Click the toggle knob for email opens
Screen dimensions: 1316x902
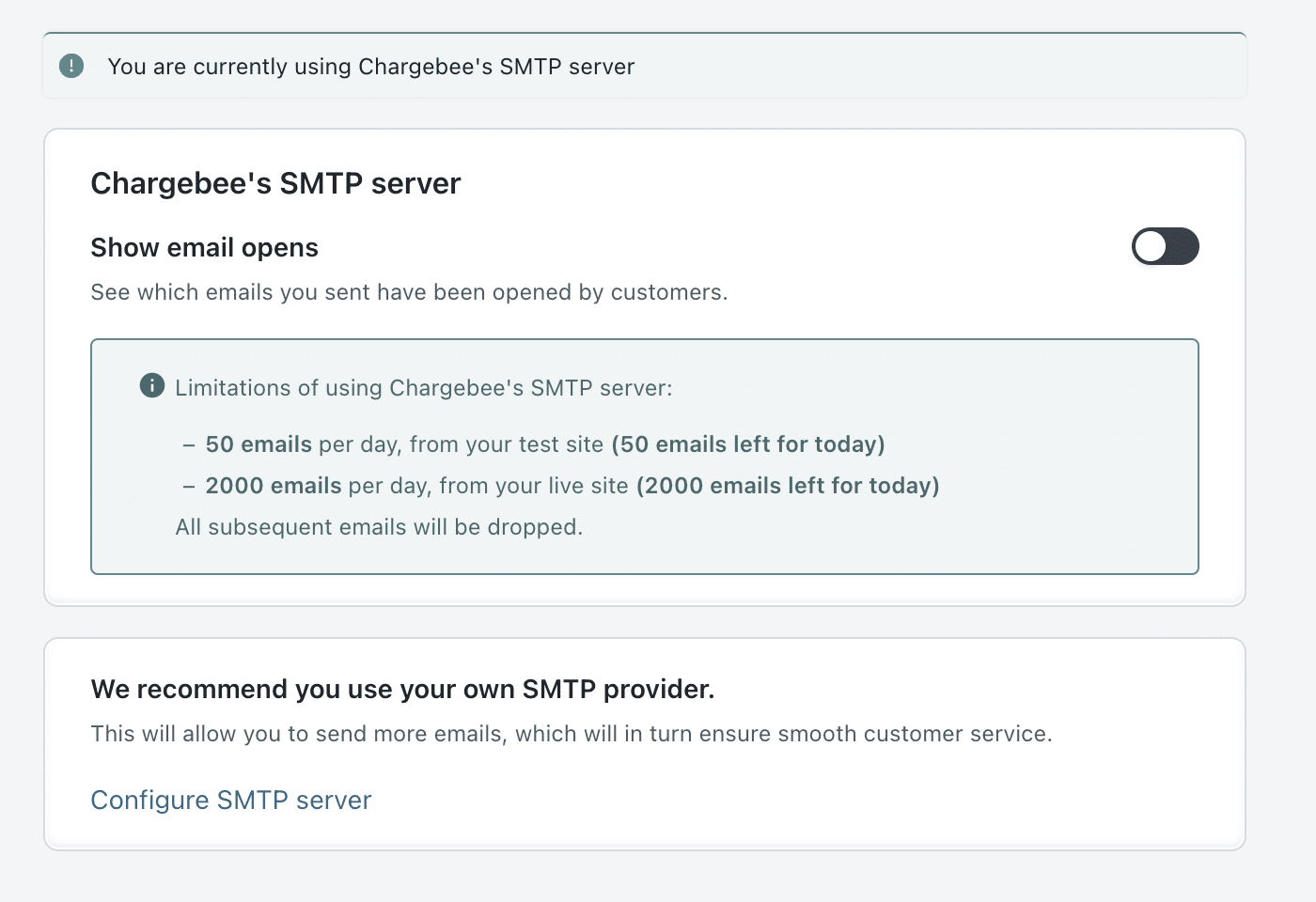pyautogui.click(x=1151, y=246)
